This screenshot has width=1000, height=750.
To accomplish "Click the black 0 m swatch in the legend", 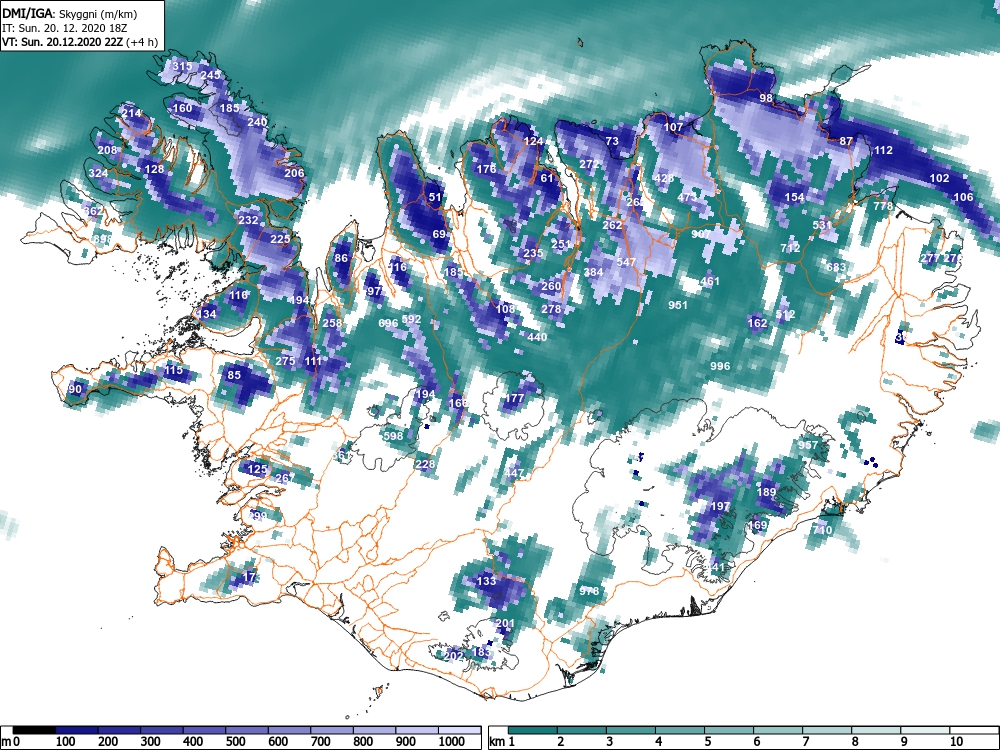I will point(34,730).
